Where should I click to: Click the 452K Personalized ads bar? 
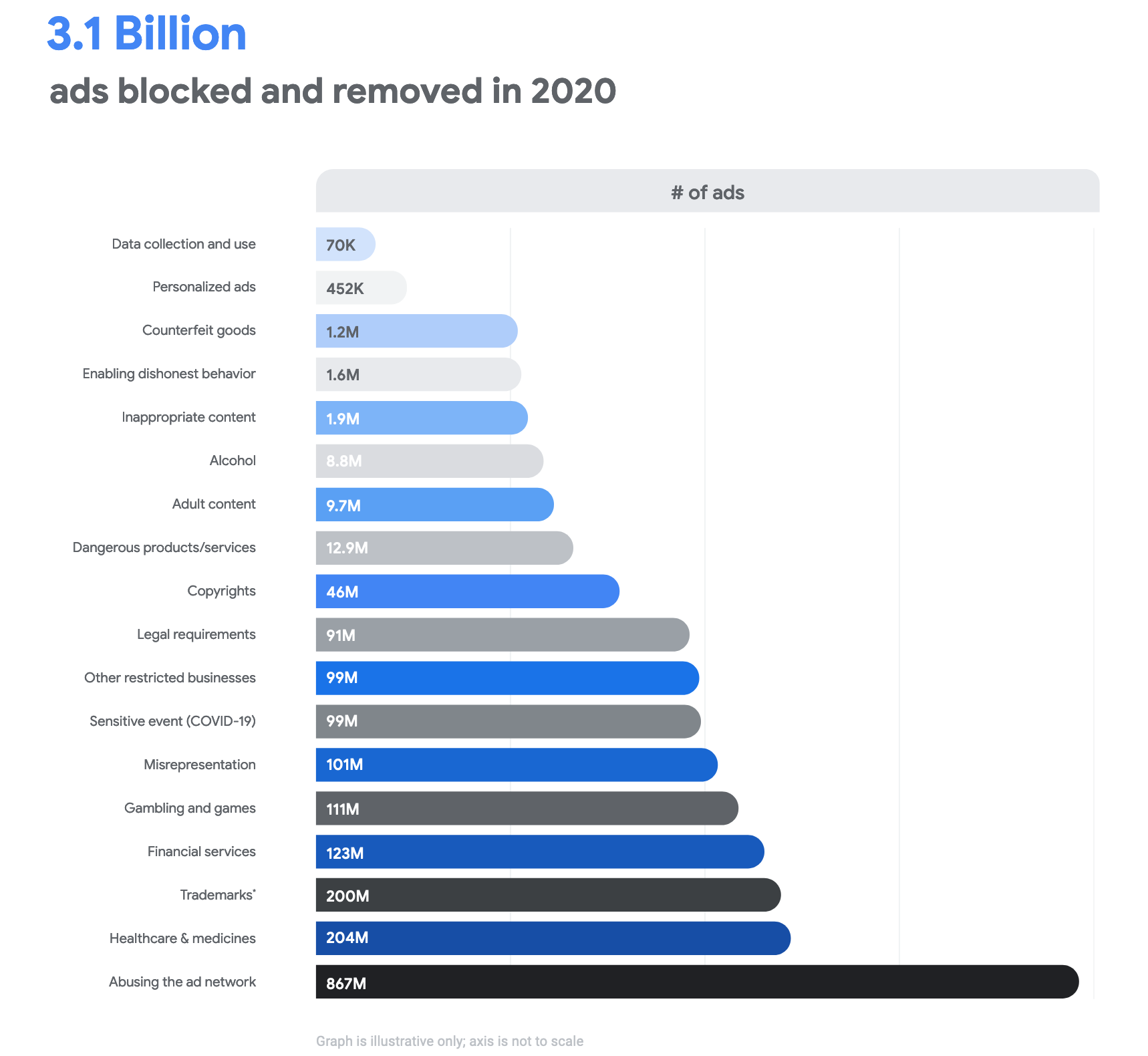tap(361, 287)
